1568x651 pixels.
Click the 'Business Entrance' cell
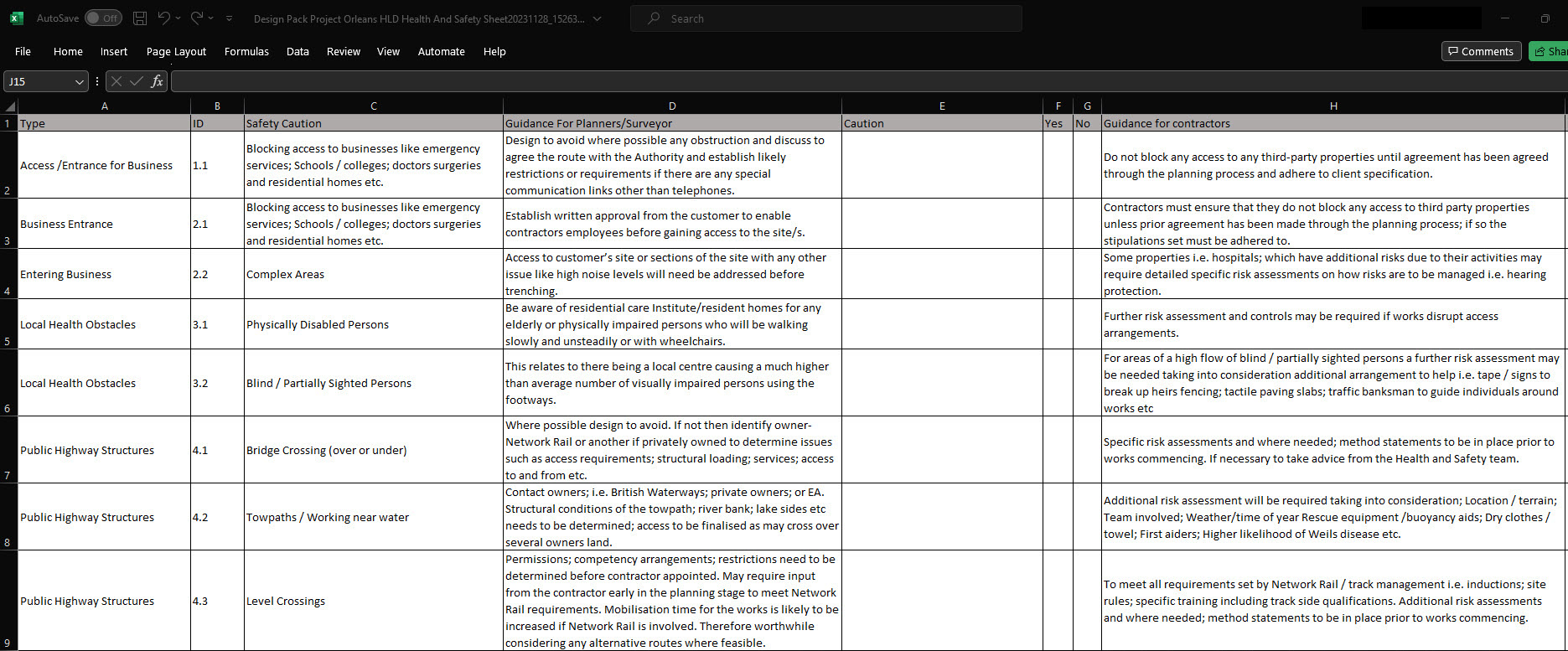click(104, 224)
